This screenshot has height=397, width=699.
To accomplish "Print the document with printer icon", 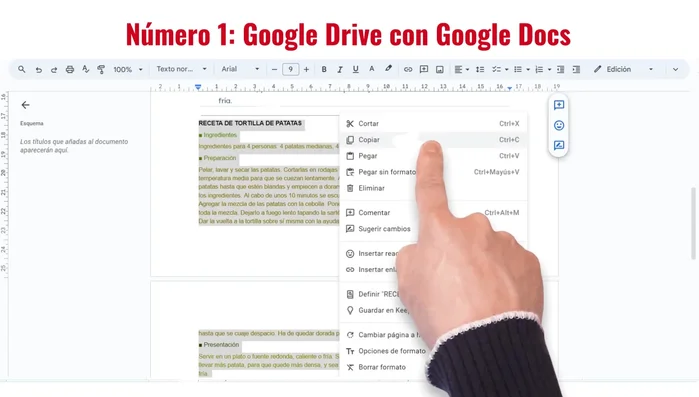I will [x=70, y=70].
